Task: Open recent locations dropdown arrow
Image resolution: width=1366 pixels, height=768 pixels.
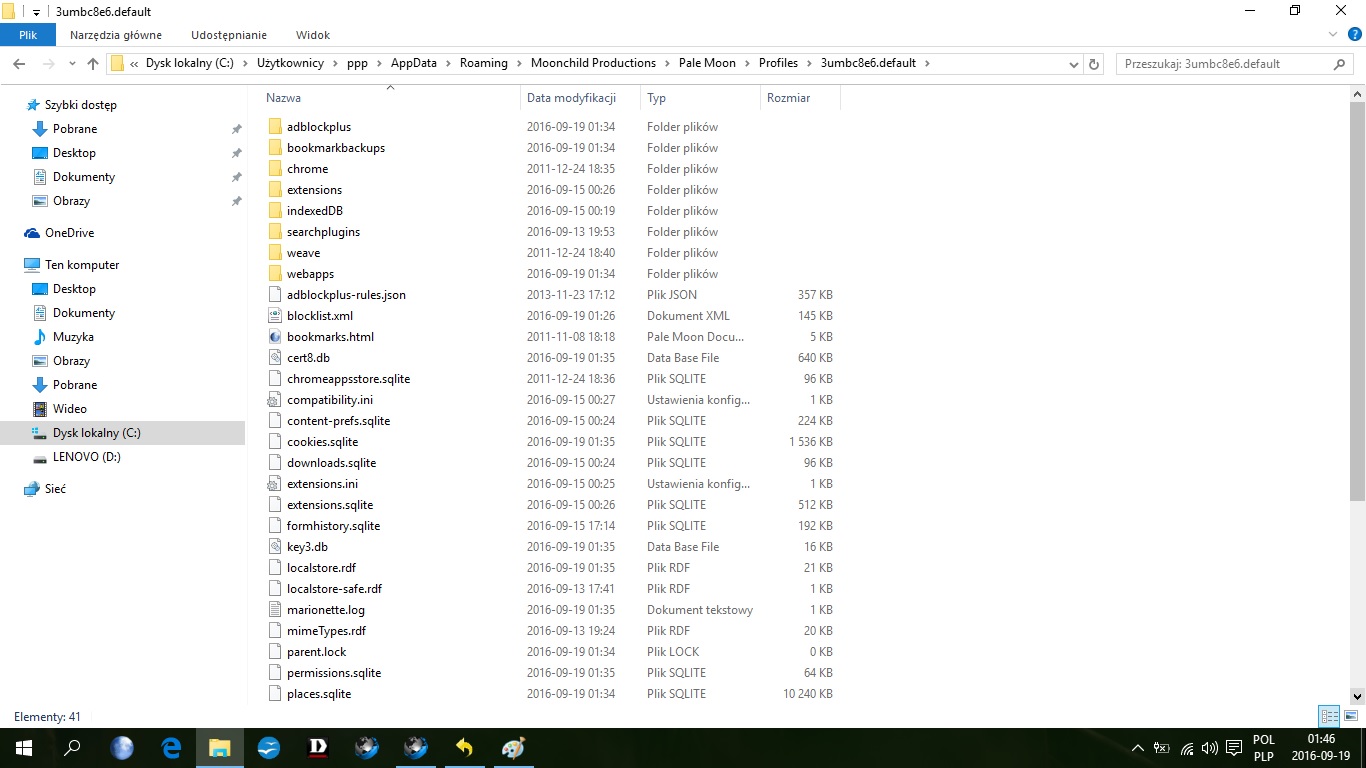Action: [72, 63]
